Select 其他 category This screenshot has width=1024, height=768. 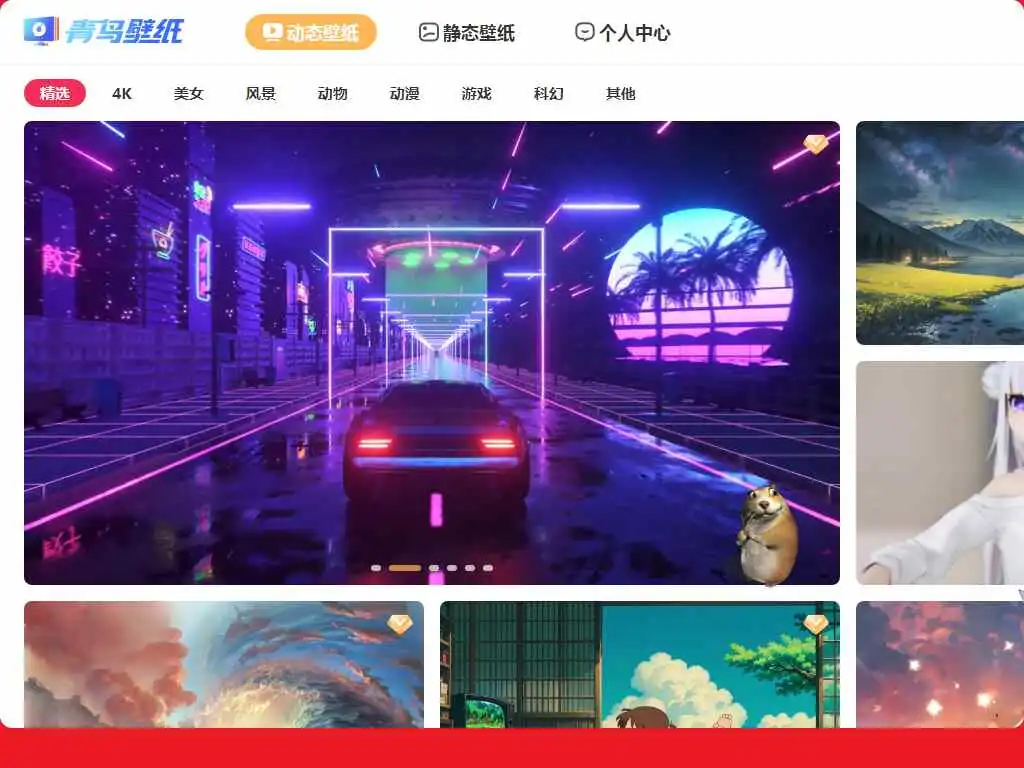620,93
